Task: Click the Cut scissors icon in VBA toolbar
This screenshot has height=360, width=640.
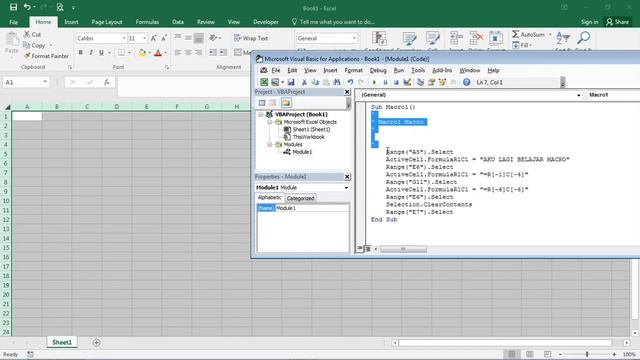Action: [x=304, y=82]
